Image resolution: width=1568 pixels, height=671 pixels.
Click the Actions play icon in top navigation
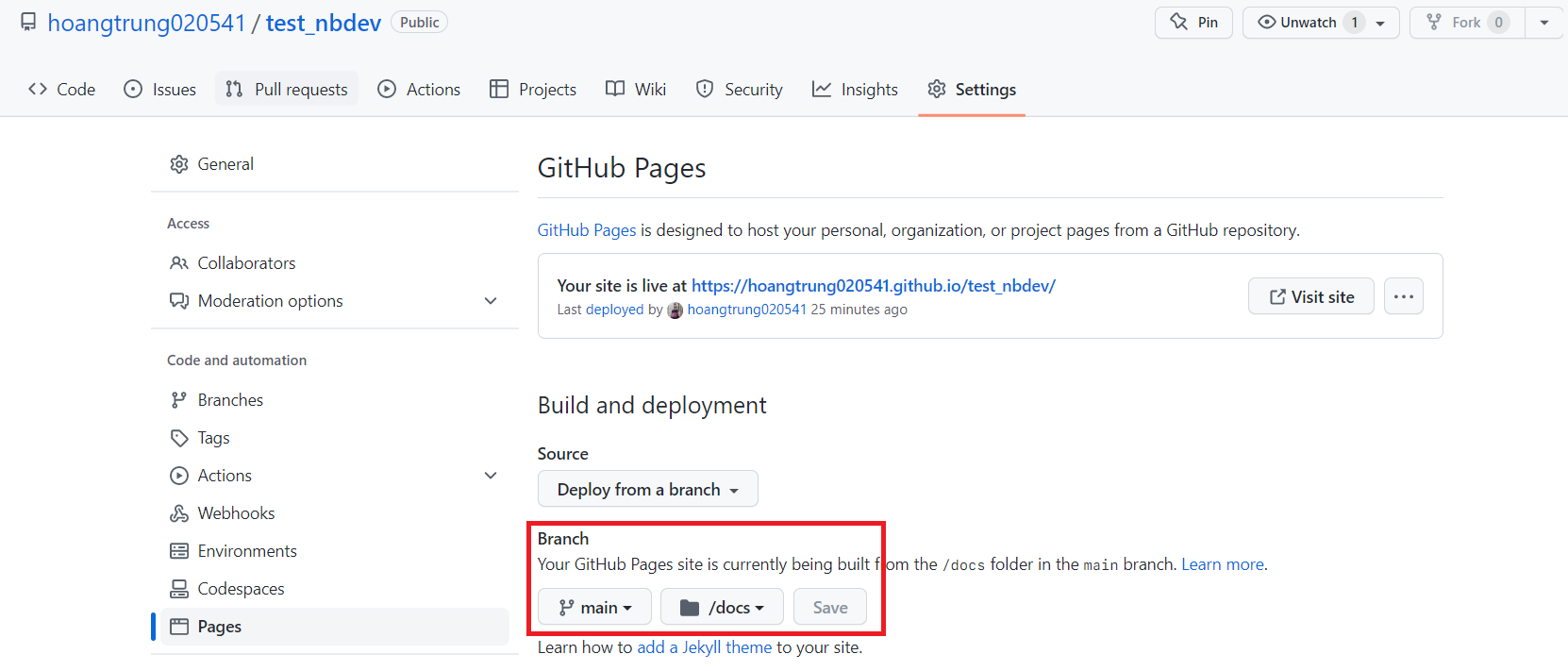[x=387, y=89]
